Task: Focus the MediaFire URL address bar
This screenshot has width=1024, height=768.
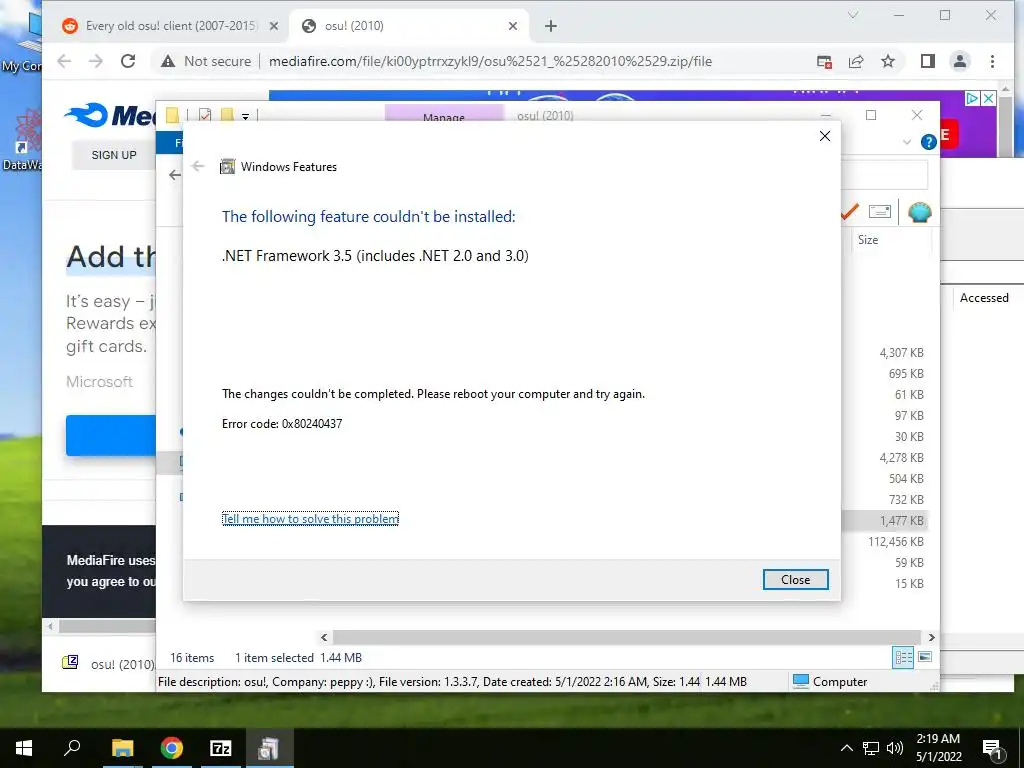Action: (x=490, y=61)
